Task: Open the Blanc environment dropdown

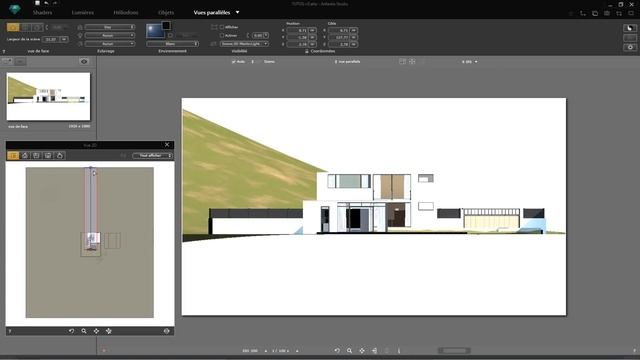Action: 172,44
